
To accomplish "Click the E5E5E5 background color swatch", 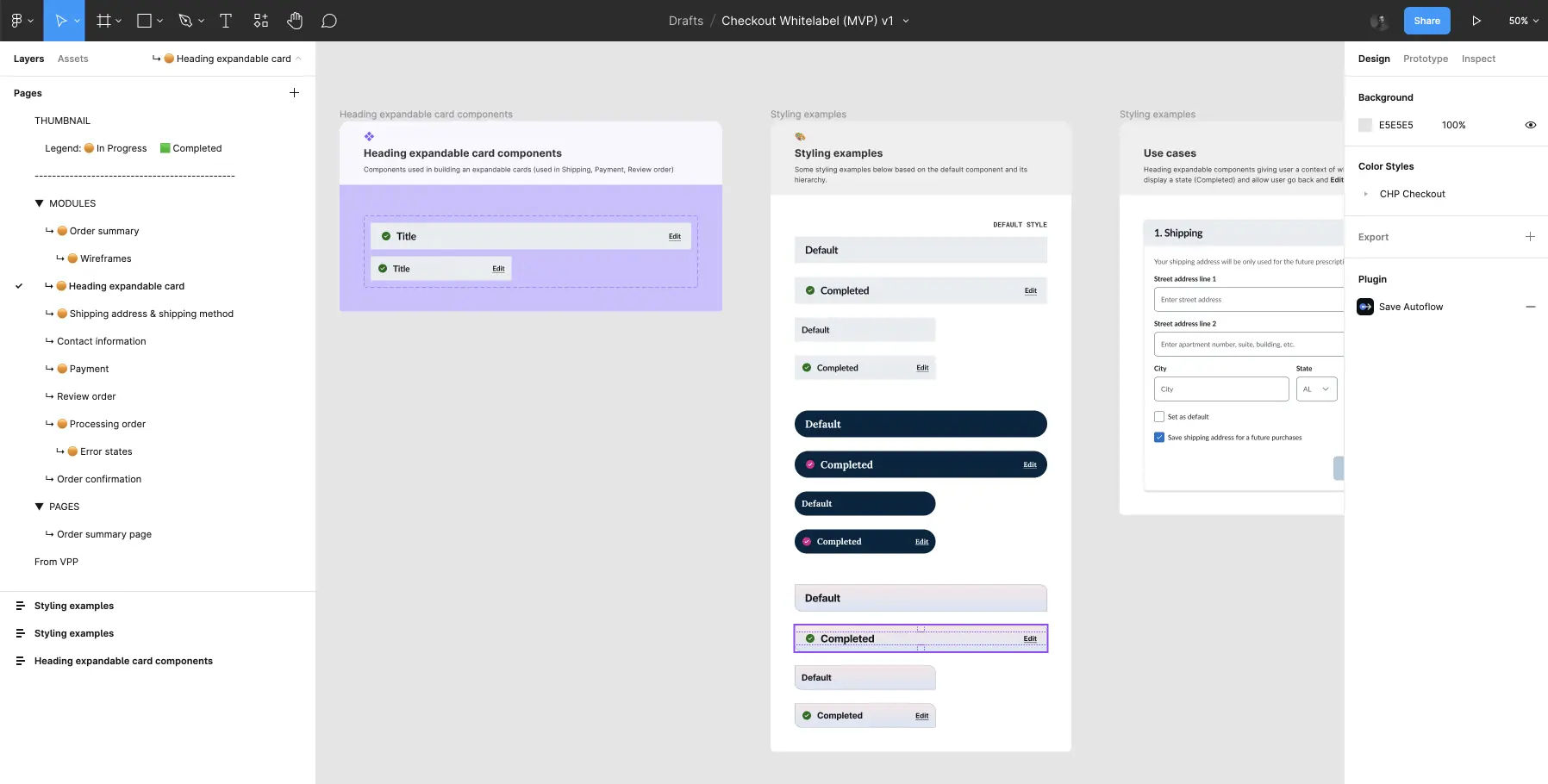I will pos(1364,125).
